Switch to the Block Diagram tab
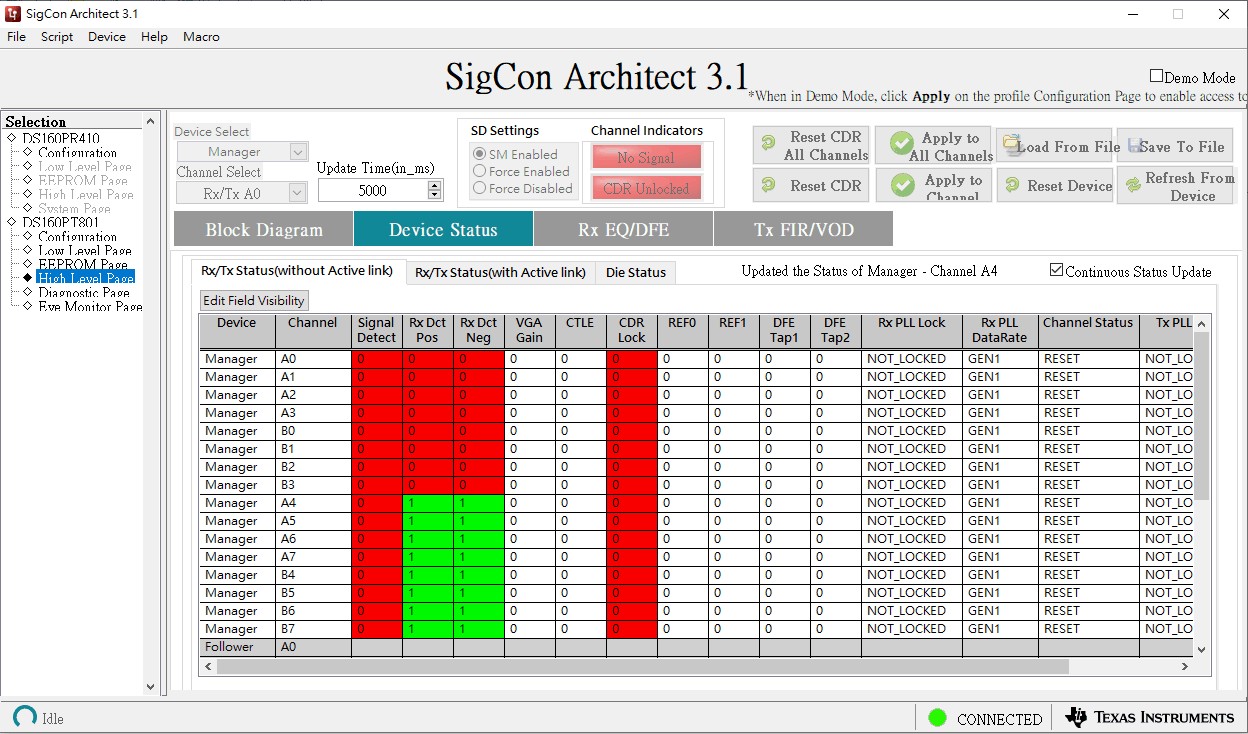Screen dimensions: 1248x734 [264, 229]
